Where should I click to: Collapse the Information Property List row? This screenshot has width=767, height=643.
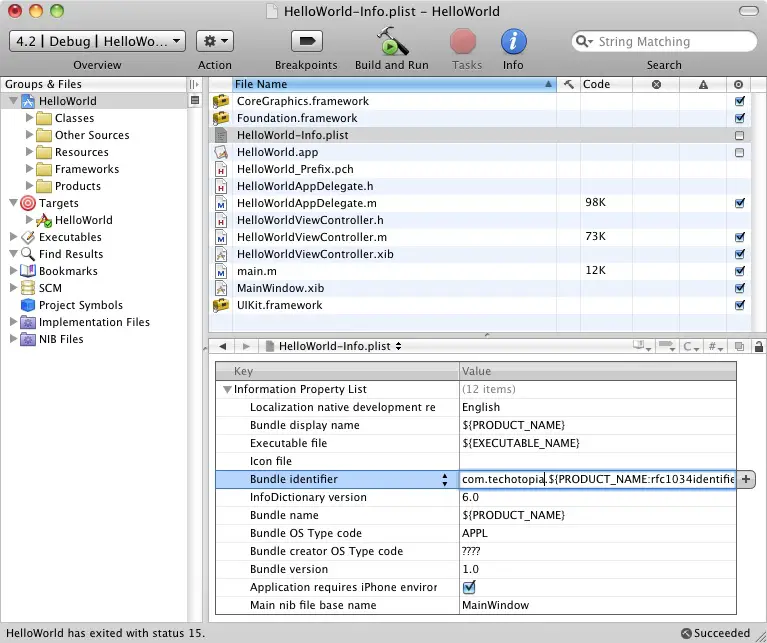(x=227, y=389)
